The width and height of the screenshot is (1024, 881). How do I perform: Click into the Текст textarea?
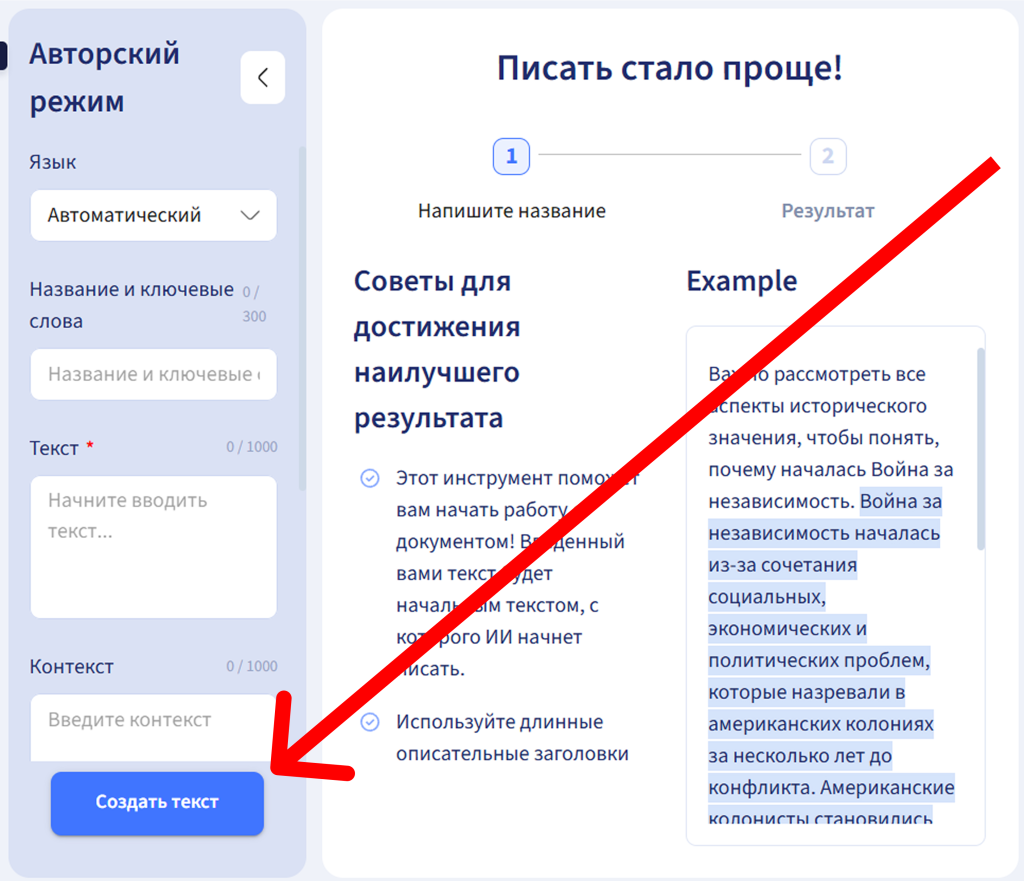[x=153, y=547]
